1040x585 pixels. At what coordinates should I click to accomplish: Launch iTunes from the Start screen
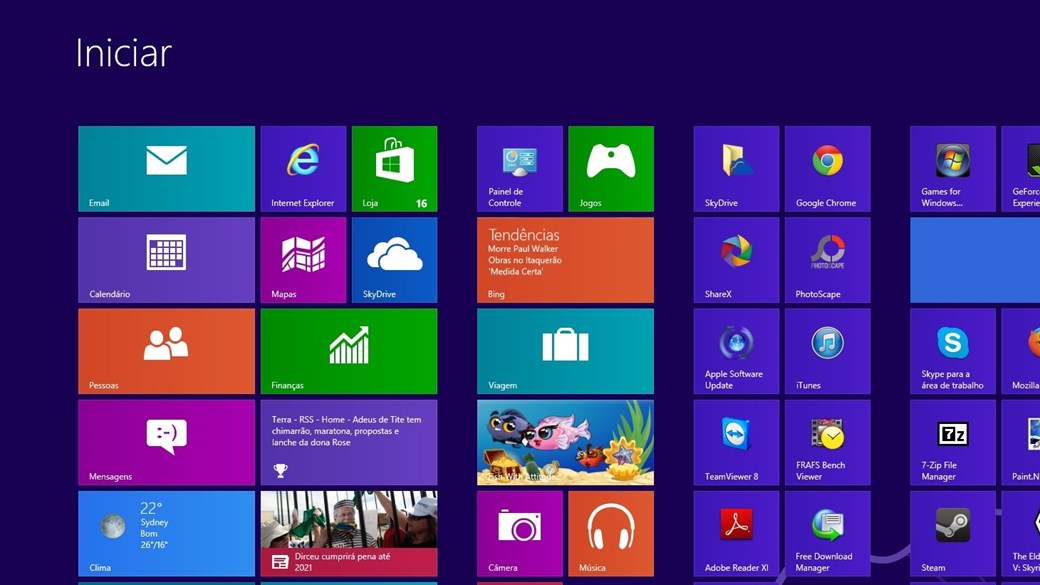827,350
